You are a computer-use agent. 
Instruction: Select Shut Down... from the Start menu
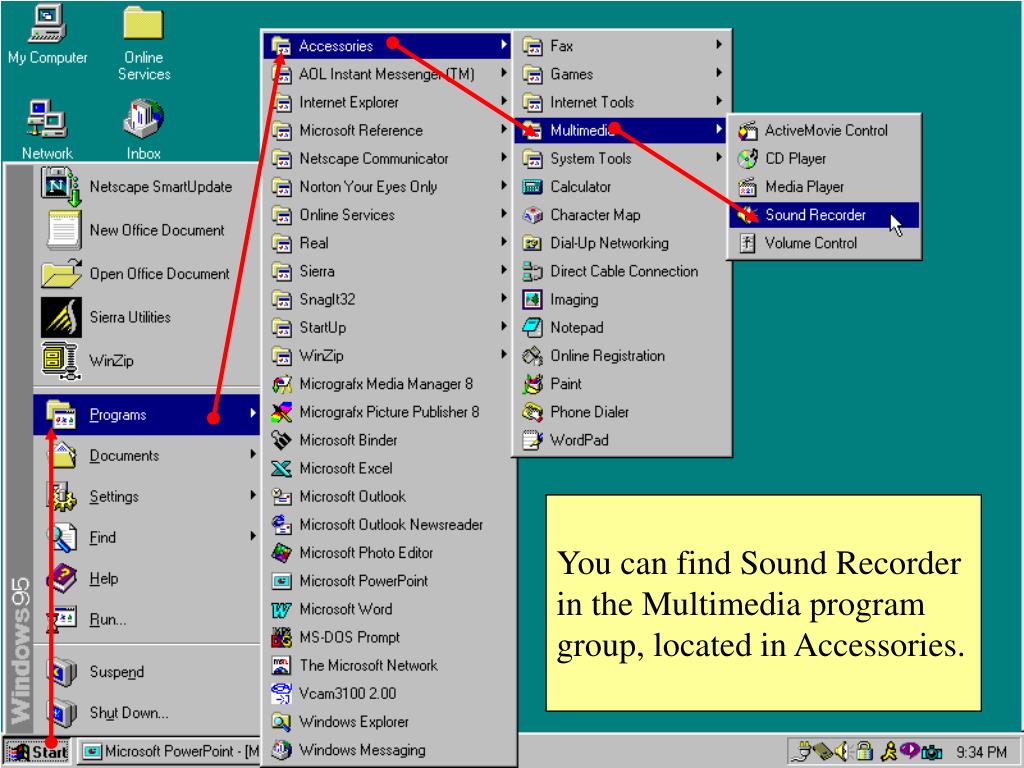coord(146,712)
